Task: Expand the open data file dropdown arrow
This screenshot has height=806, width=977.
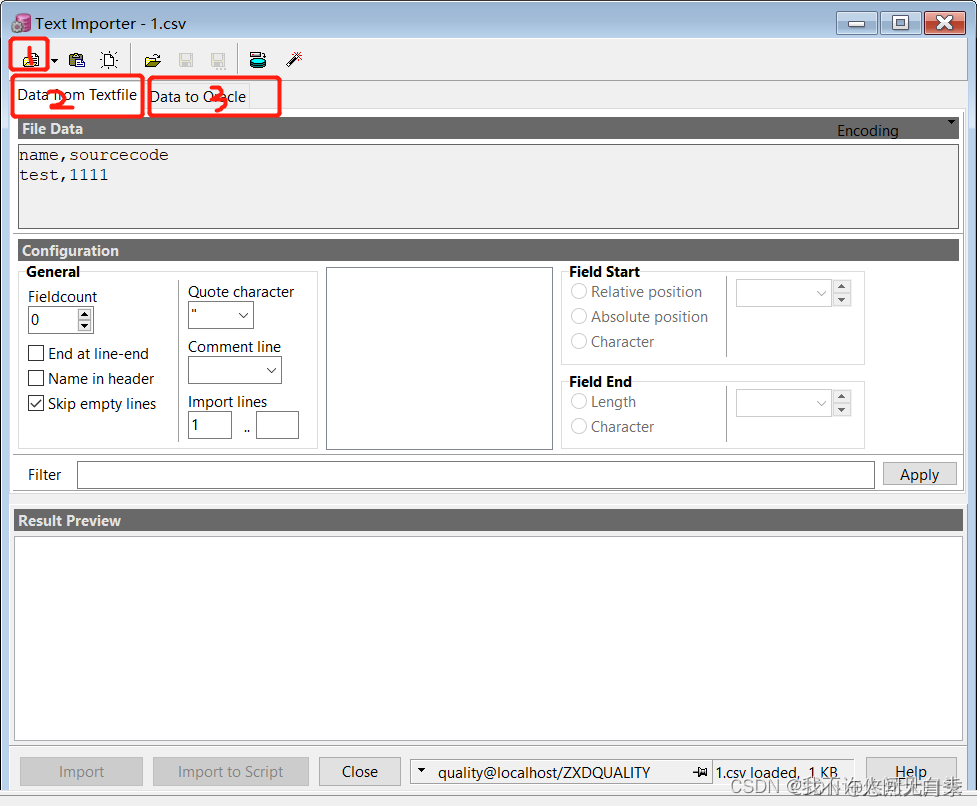Action: [x=55, y=60]
